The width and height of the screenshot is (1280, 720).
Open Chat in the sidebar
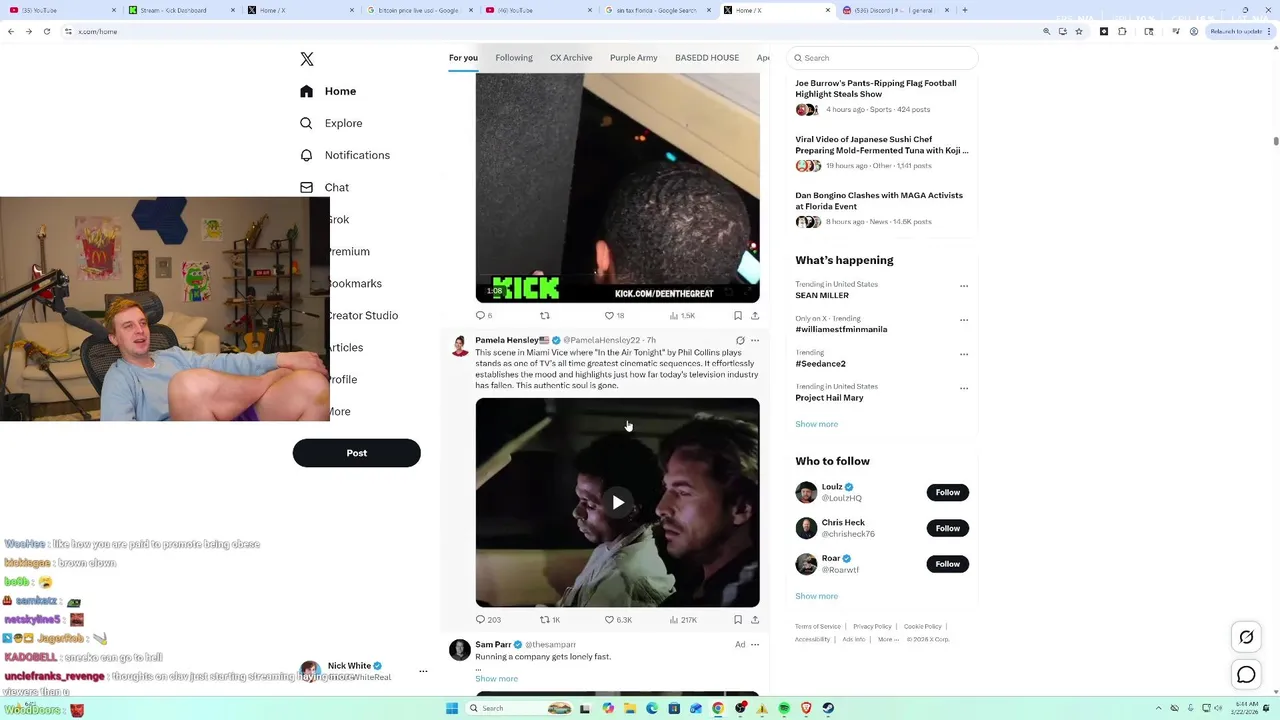point(324,187)
